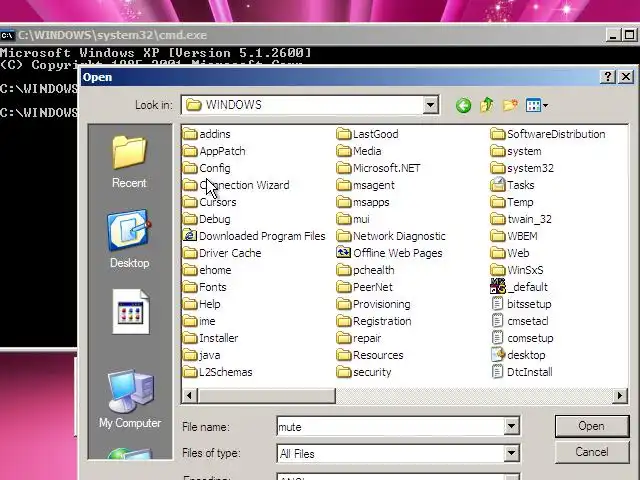The image size is (640, 480).
Task: Select the DtcInstall file
Action: click(x=522, y=372)
